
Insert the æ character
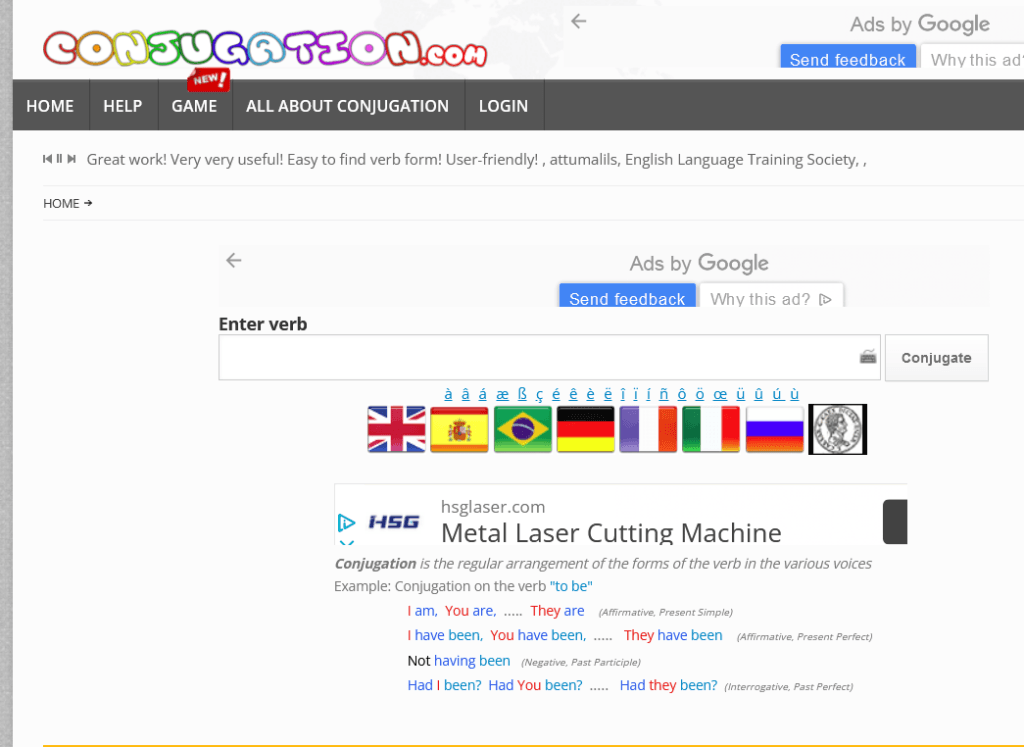[x=502, y=394]
